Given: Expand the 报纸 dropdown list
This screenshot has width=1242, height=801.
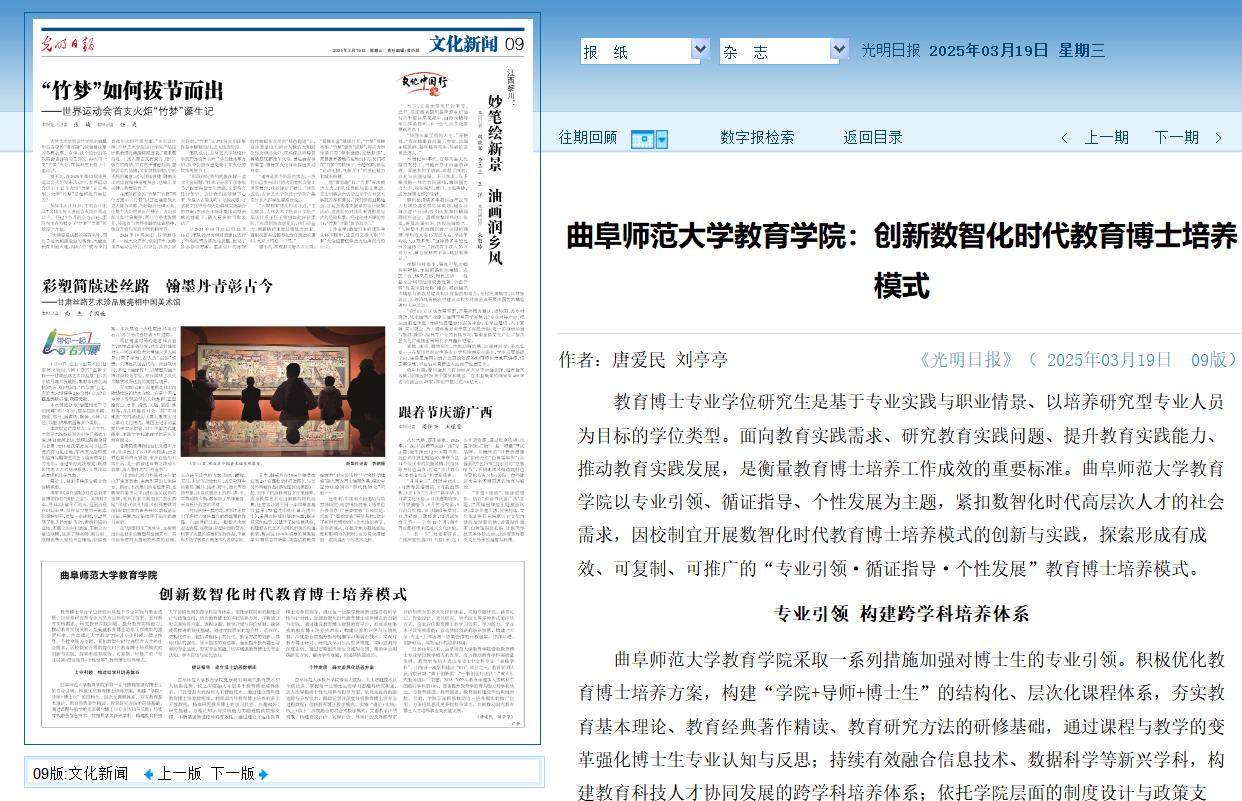Looking at the screenshot, I should (700, 51).
